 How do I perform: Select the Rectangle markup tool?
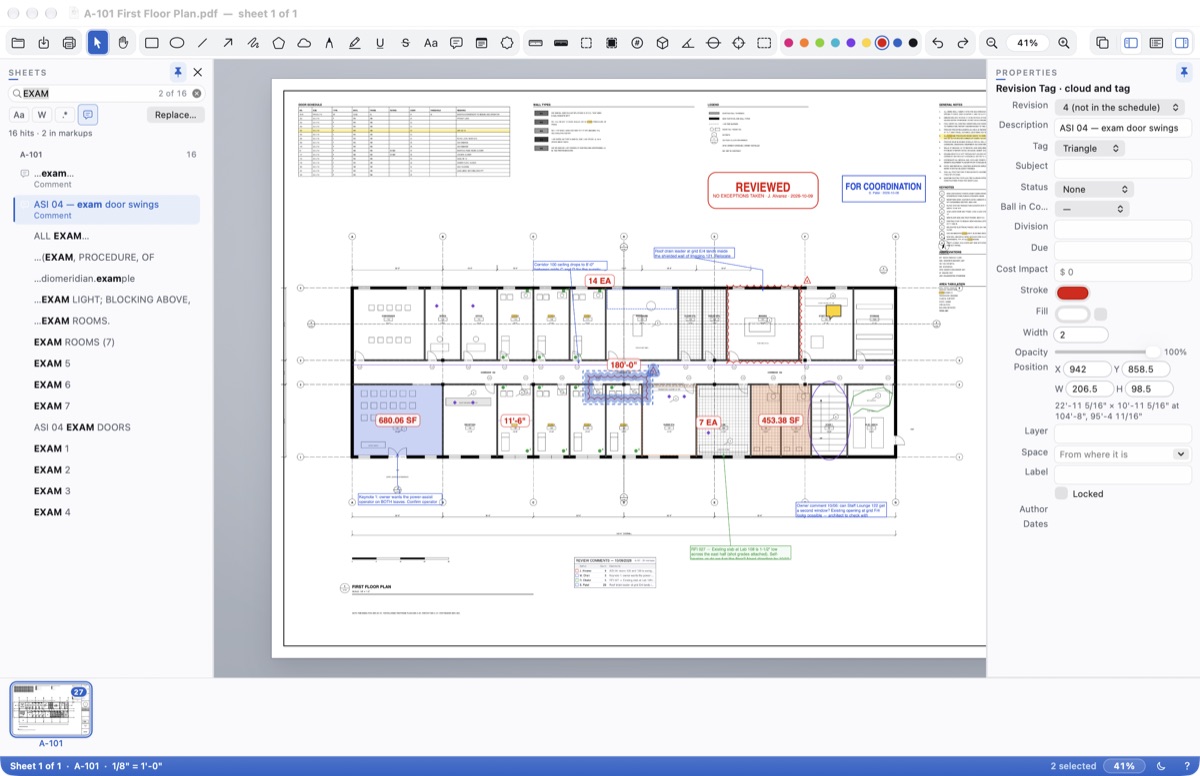pos(152,43)
